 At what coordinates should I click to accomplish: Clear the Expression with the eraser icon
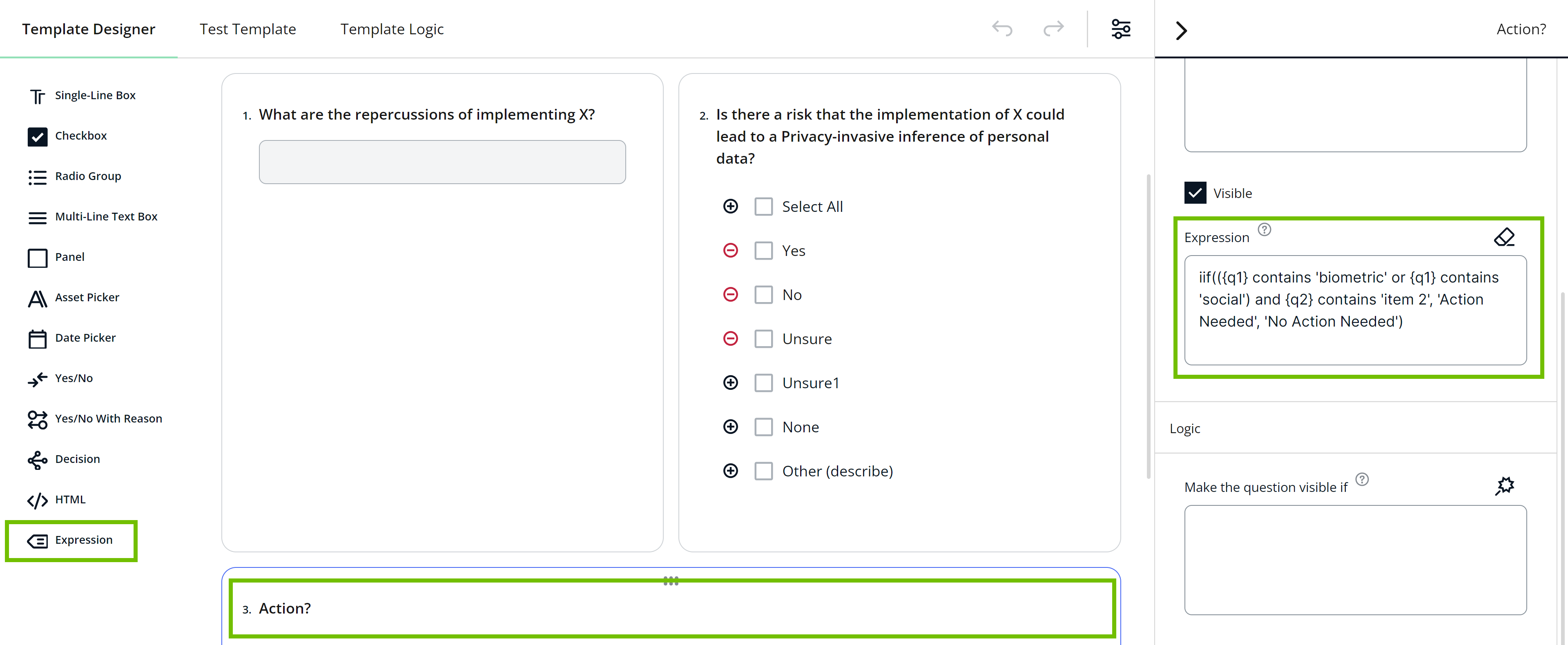pyautogui.click(x=1505, y=237)
